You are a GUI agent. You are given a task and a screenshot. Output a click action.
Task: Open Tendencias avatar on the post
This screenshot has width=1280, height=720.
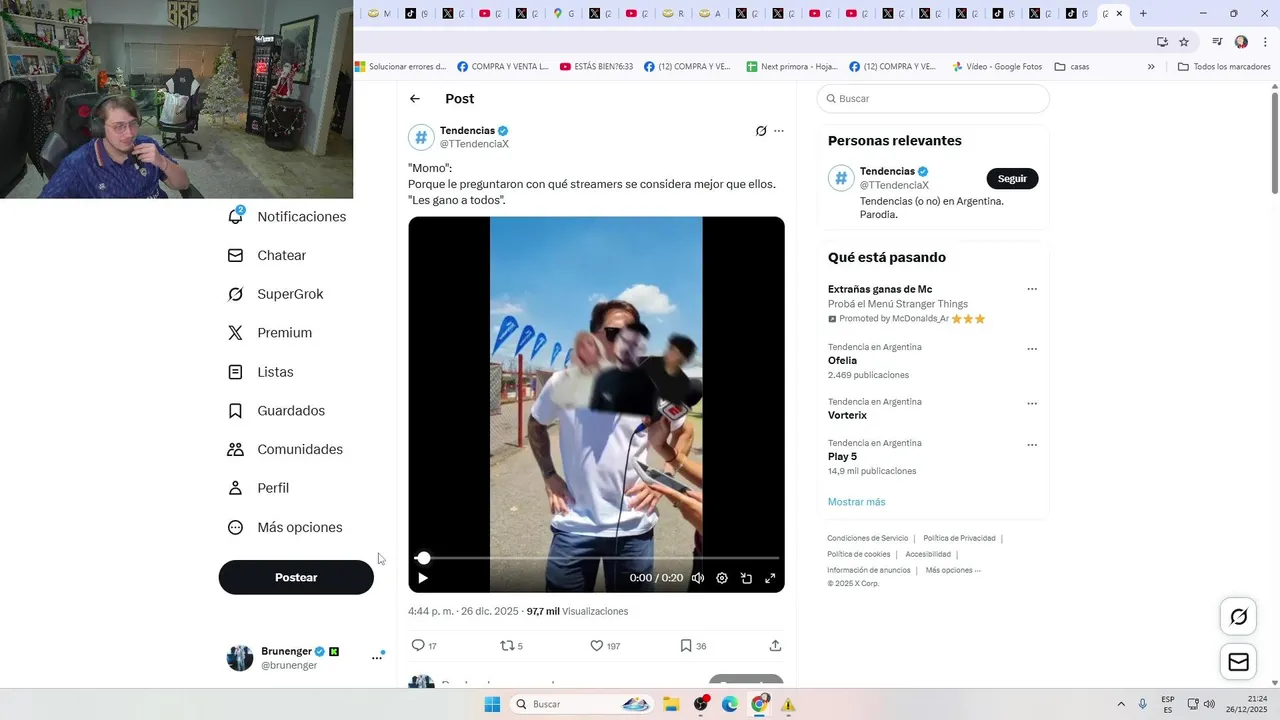[x=421, y=137]
